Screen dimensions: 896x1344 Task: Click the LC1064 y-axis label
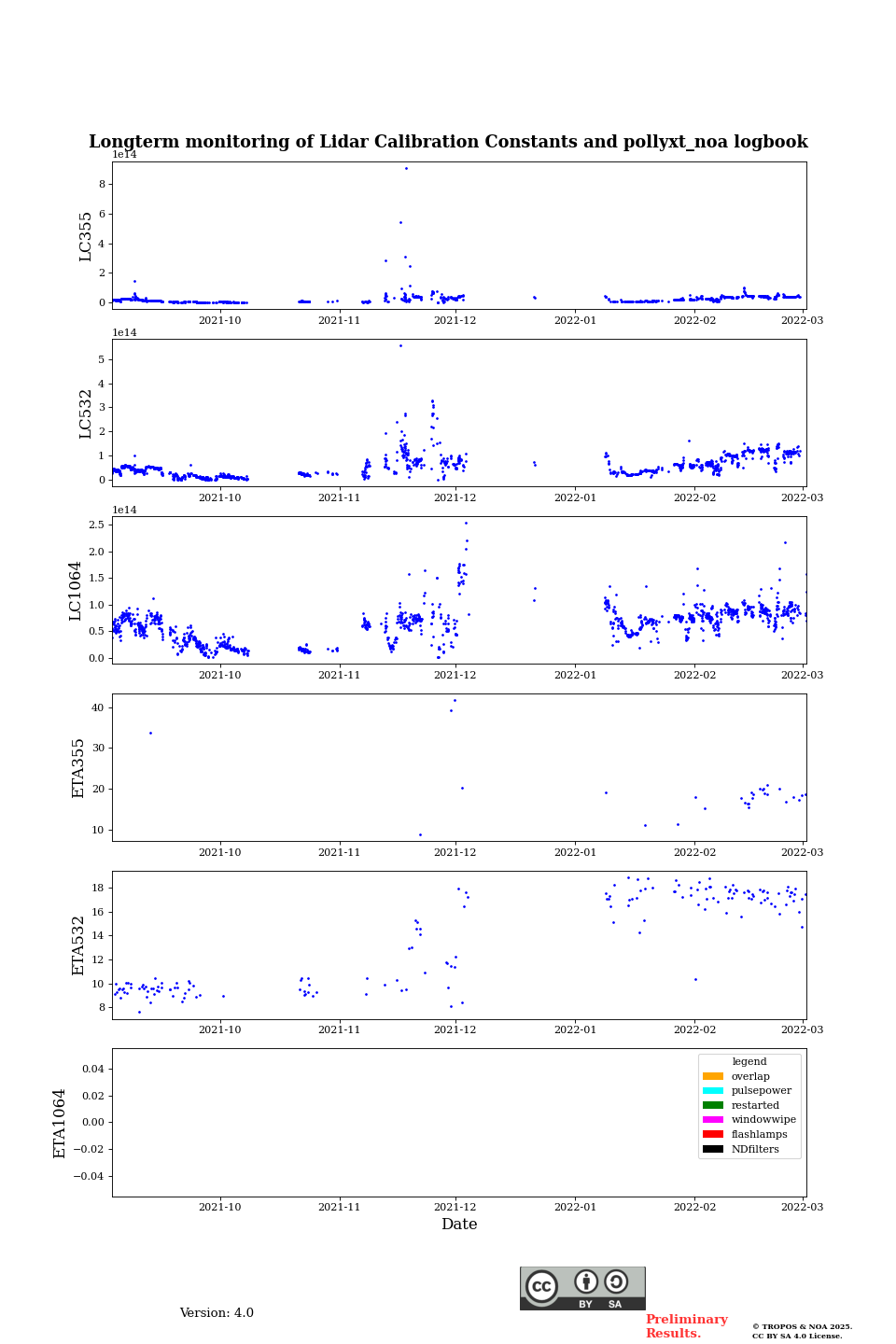click(x=76, y=591)
